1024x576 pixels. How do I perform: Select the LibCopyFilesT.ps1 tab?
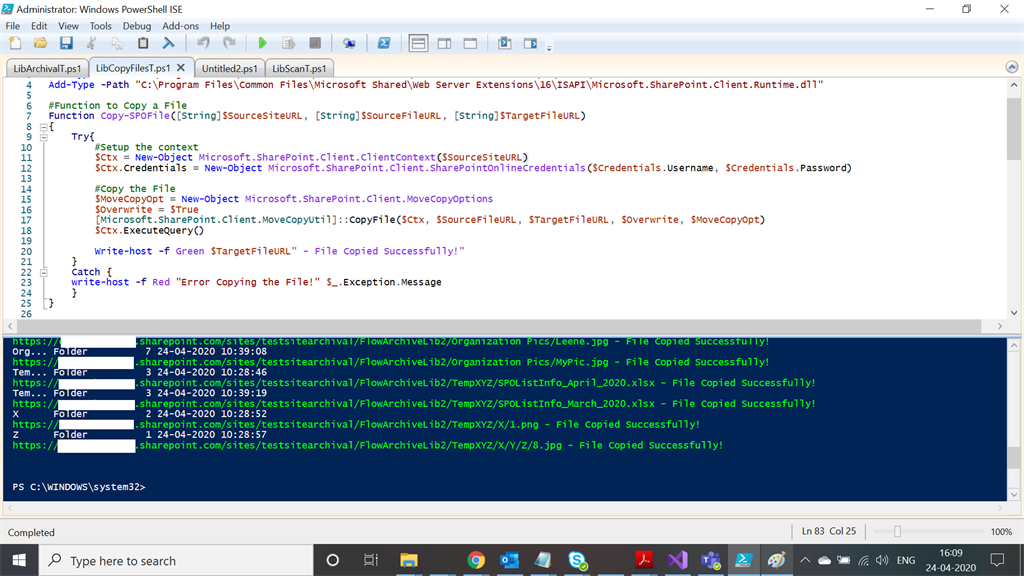[x=133, y=67]
